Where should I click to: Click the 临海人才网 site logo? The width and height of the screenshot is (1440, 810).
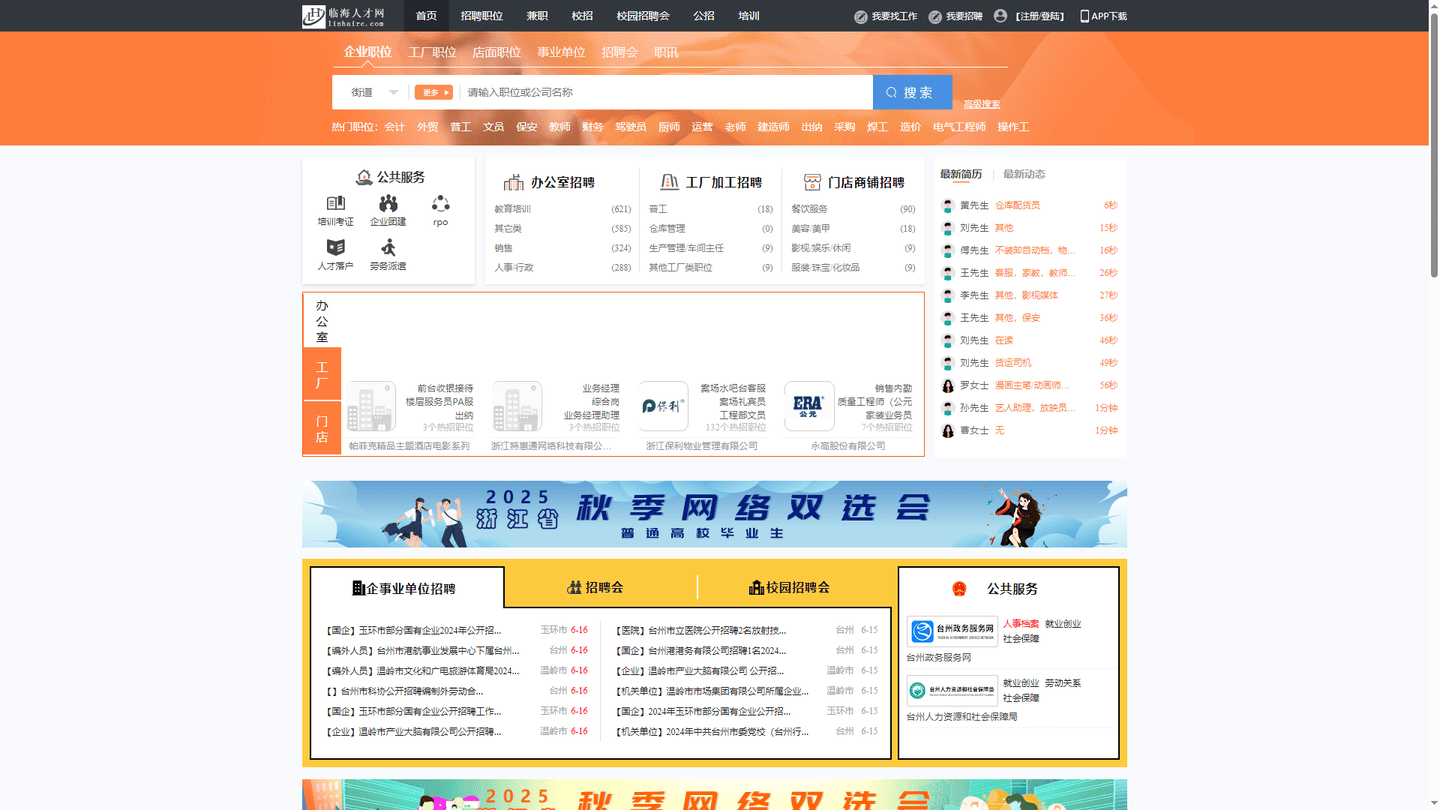[x=343, y=16]
